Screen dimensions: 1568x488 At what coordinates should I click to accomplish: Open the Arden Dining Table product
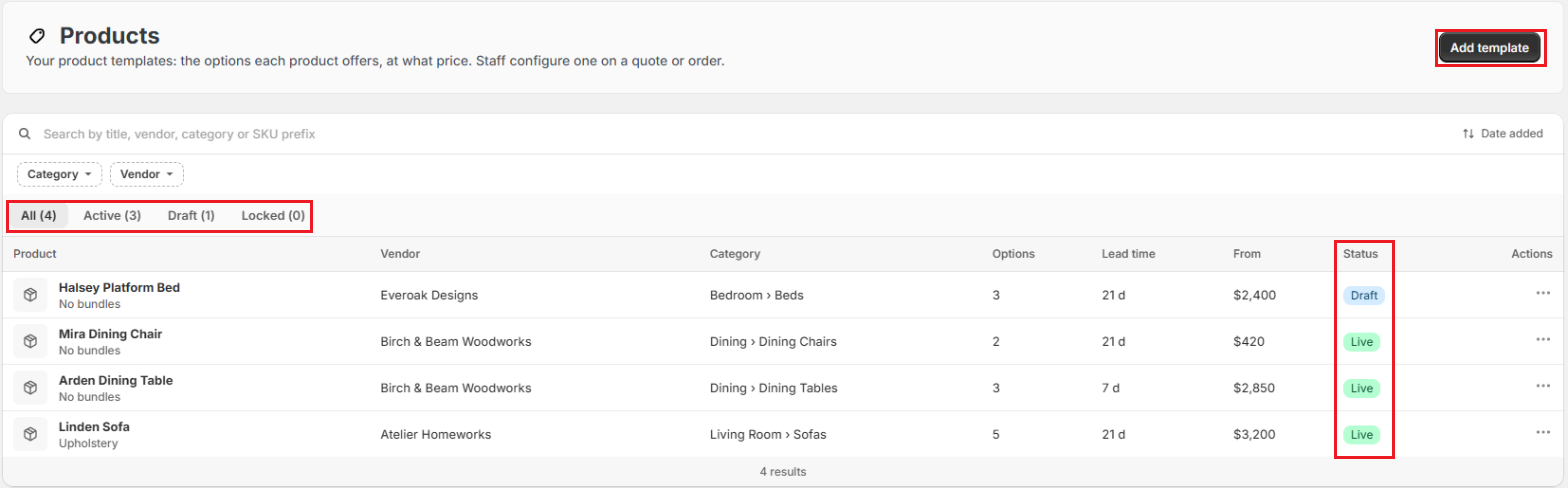pyautogui.click(x=116, y=380)
